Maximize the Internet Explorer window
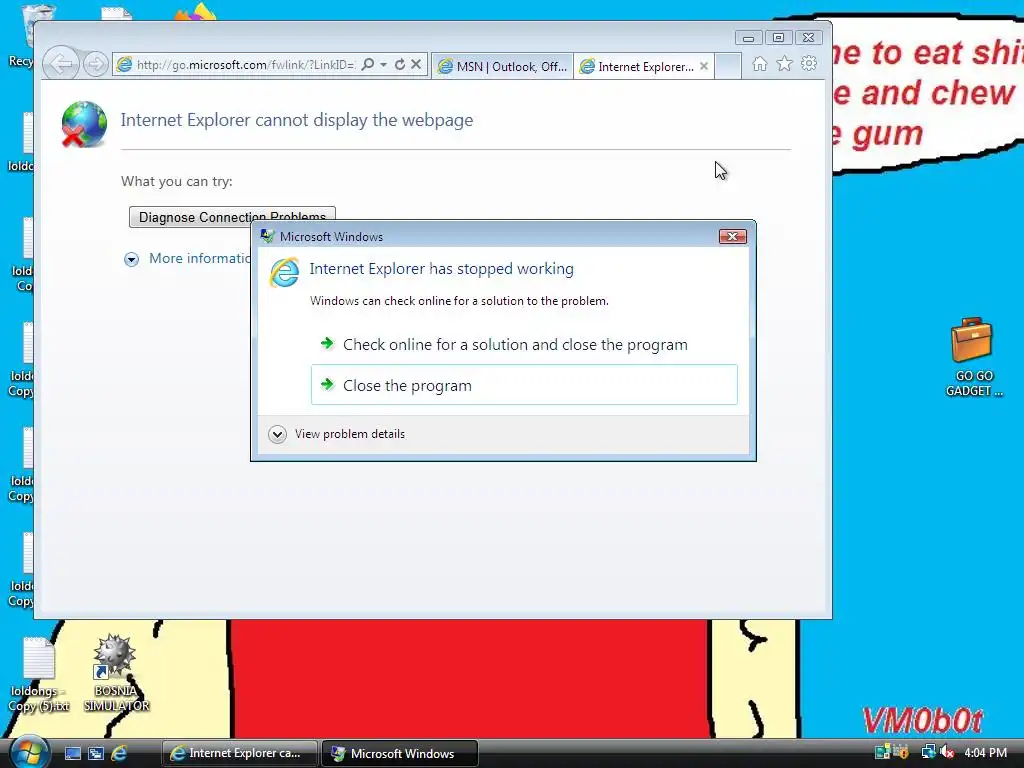Screen dimensions: 1024x768 tap(778, 38)
